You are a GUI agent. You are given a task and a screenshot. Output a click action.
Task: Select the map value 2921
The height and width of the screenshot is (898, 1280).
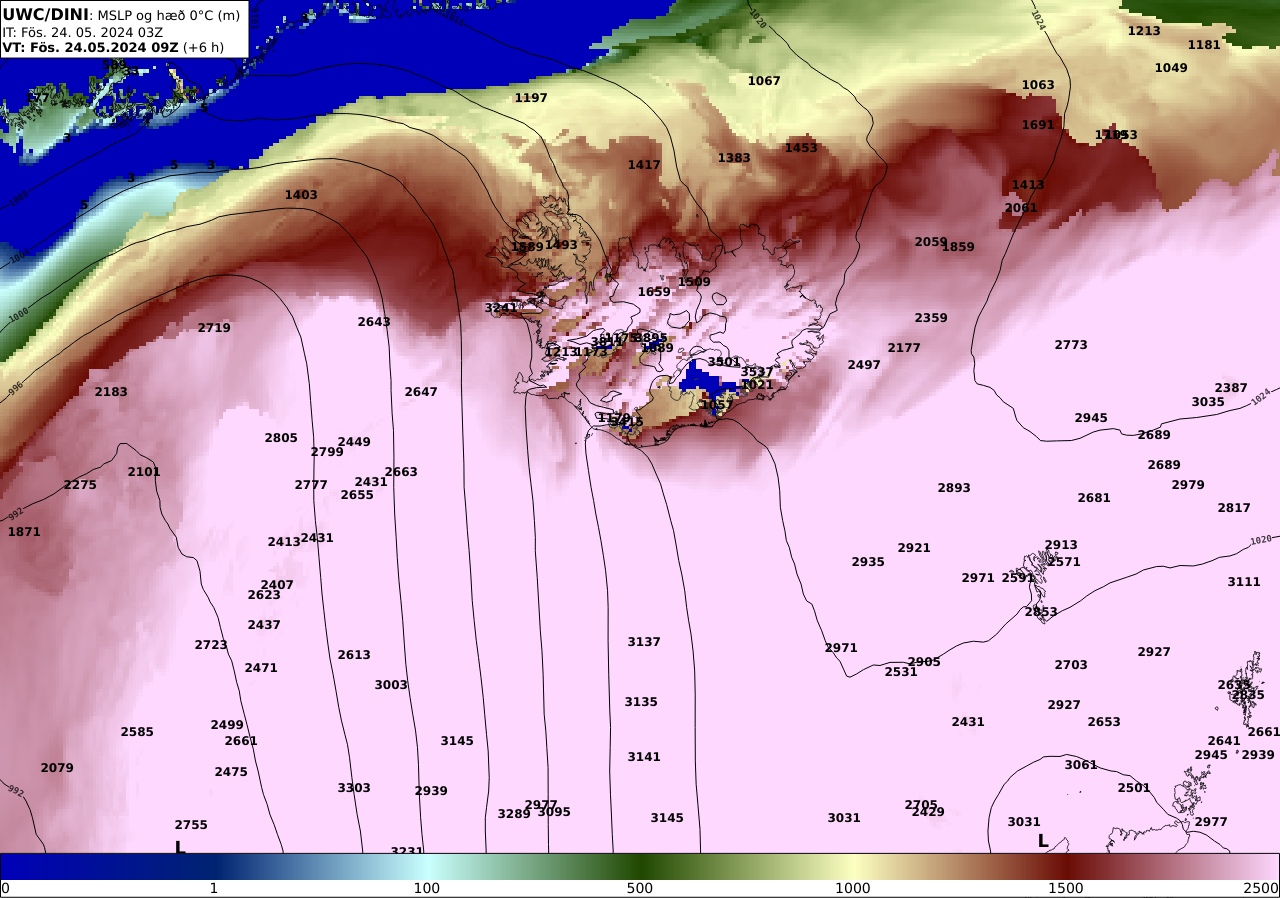(x=914, y=548)
